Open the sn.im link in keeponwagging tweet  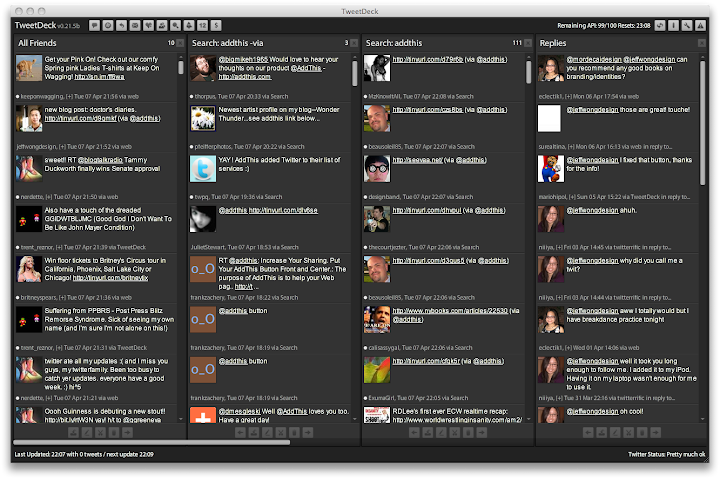(99, 77)
